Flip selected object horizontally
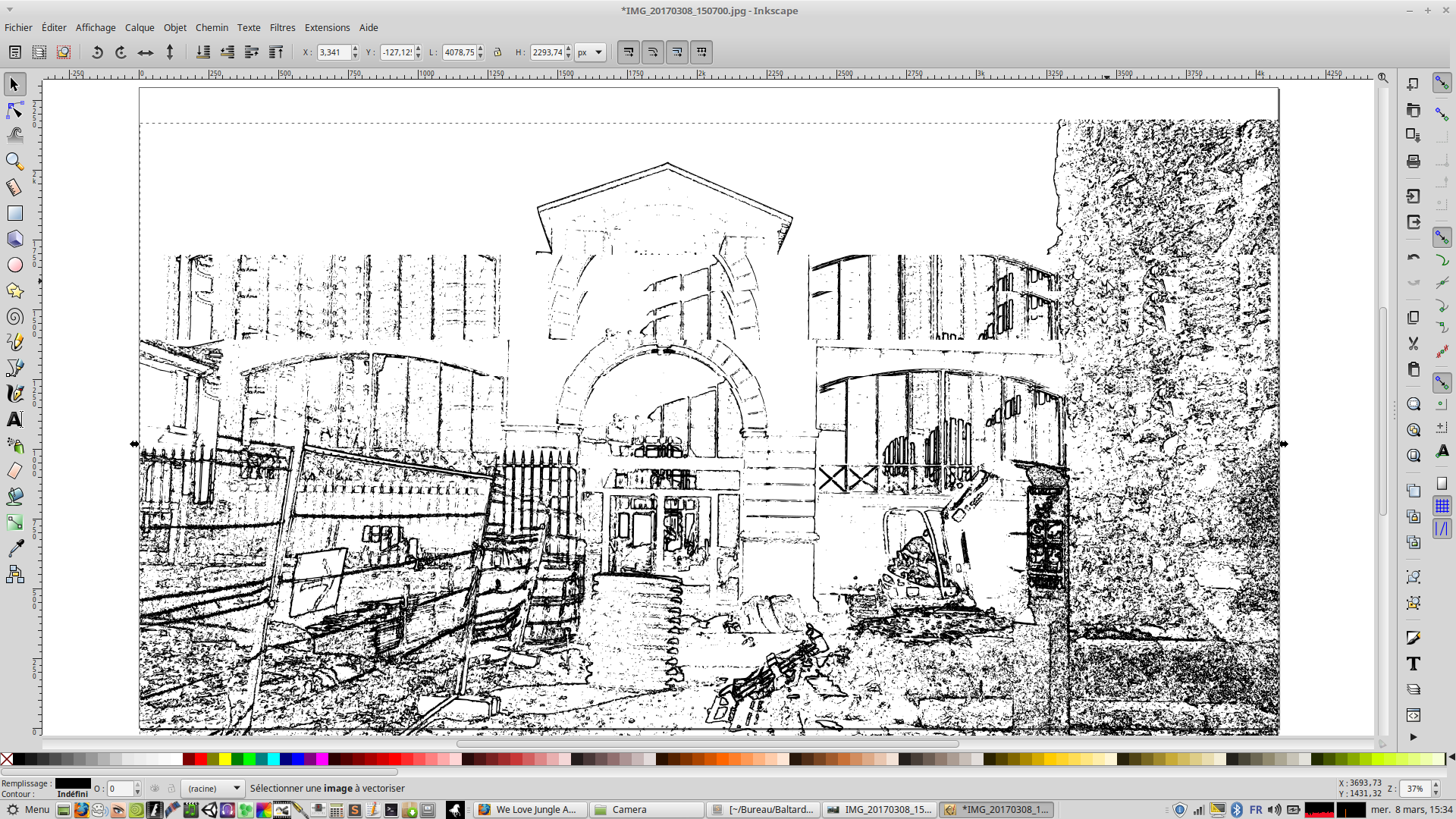Screen dimensions: 1456x819 (145, 52)
